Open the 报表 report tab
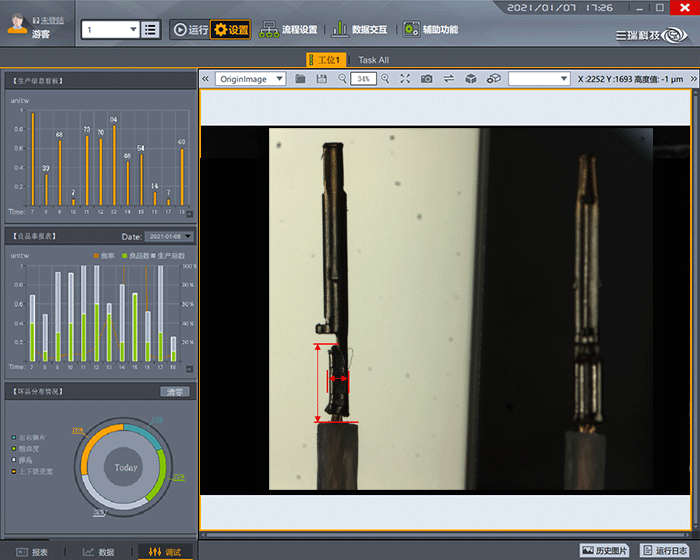The image size is (700, 560). coord(32,552)
